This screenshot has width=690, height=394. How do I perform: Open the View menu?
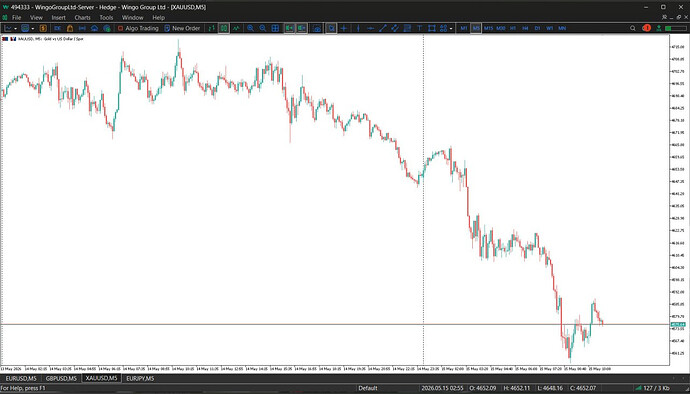pyautogui.click(x=36, y=18)
